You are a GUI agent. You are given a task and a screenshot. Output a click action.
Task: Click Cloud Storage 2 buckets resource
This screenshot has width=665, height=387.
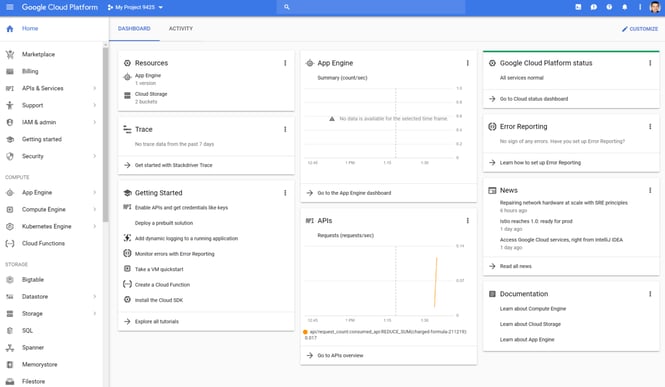(151, 97)
